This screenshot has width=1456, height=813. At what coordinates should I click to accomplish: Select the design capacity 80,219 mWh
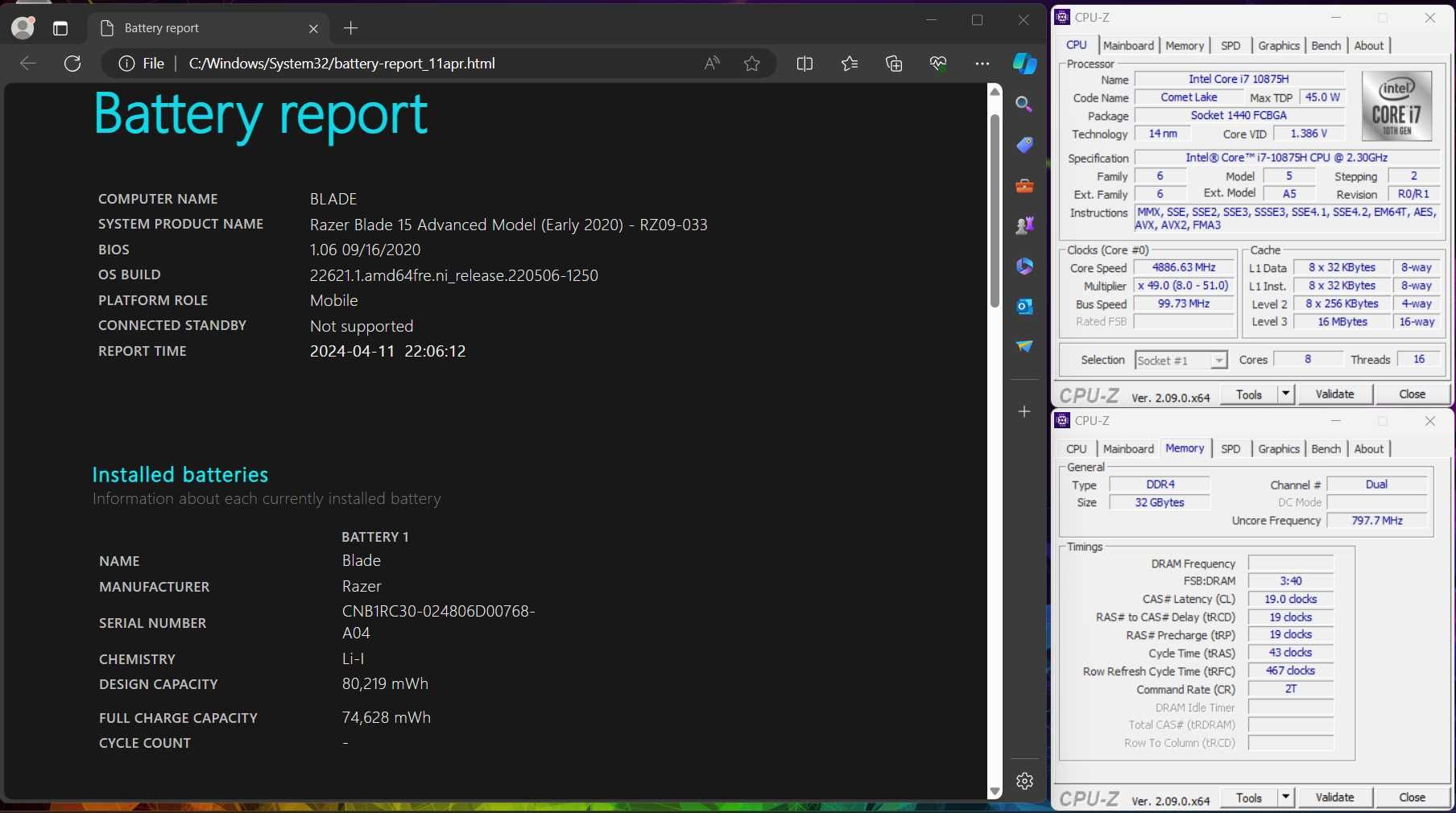click(385, 684)
